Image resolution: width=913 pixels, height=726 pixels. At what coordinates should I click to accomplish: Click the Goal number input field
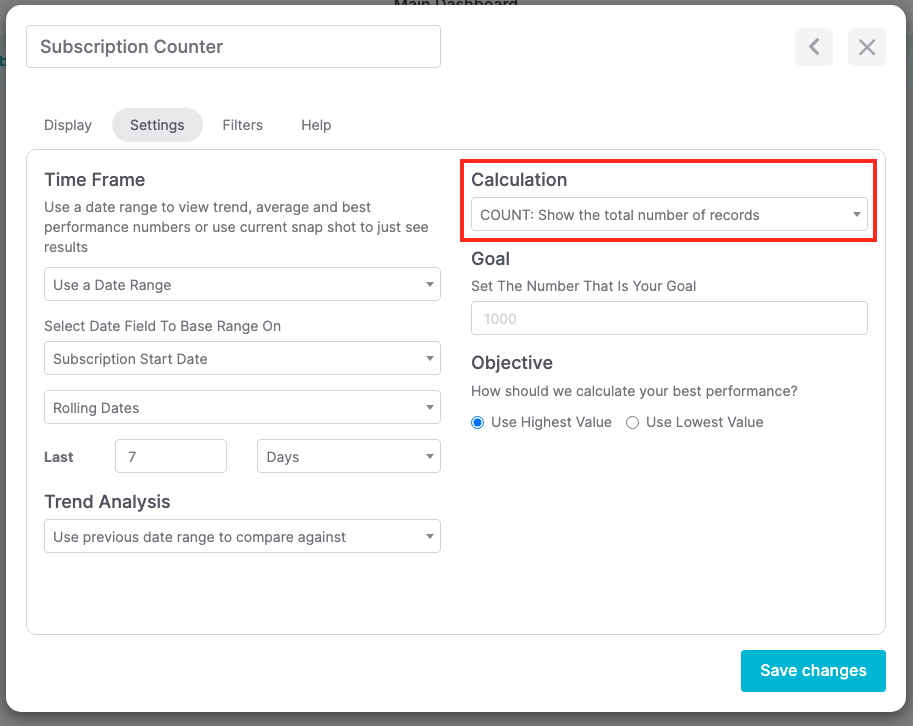pos(668,319)
